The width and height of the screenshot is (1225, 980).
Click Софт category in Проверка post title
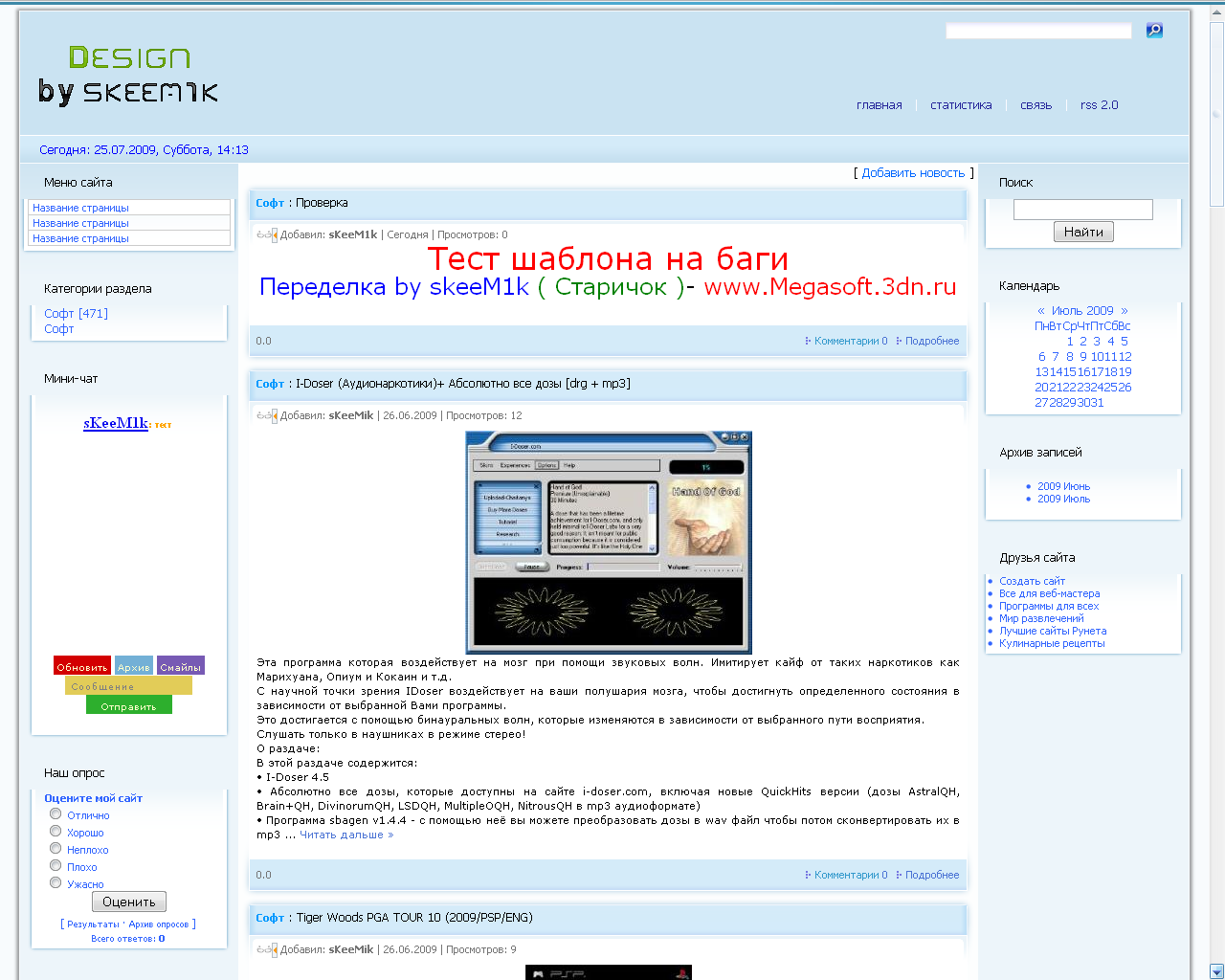tap(270, 203)
